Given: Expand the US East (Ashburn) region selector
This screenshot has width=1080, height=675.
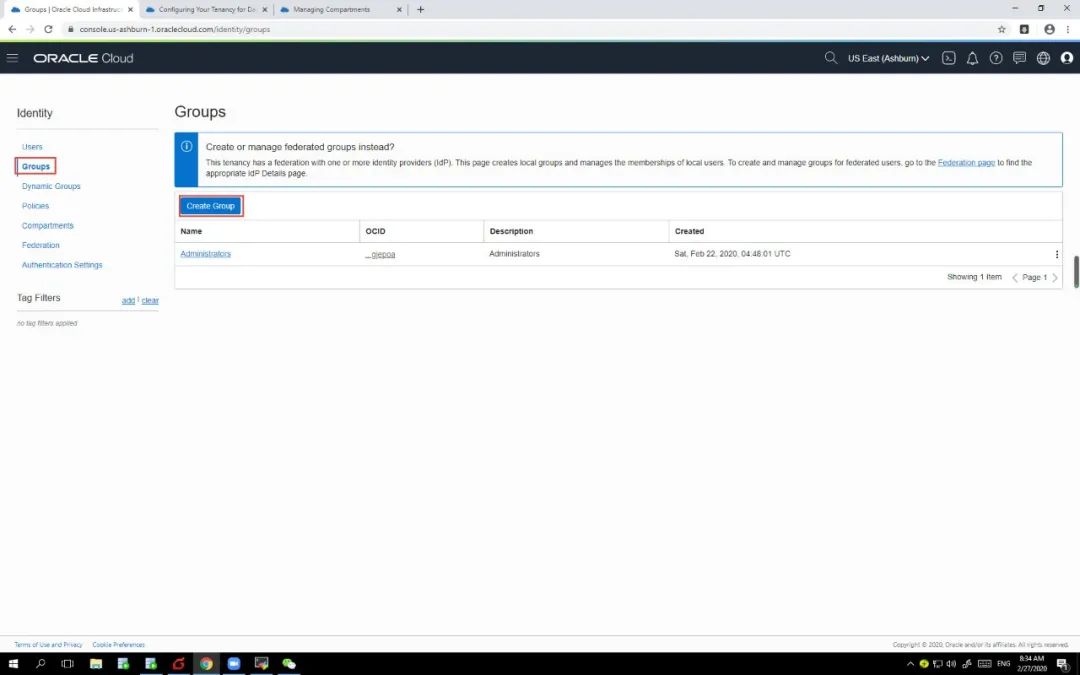Looking at the screenshot, I should point(889,58).
